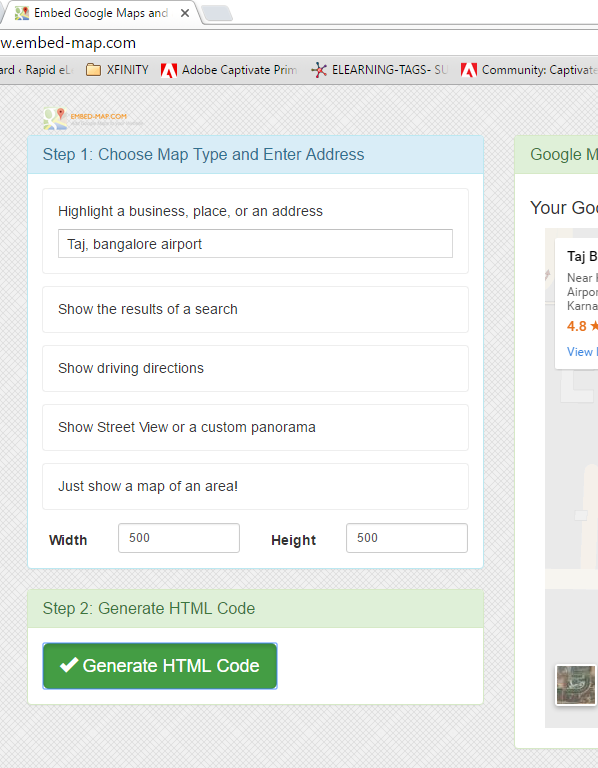Click the Taj, bangalore airport address field
The height and width of the screenshot is (768, 598).
(255, 243)
